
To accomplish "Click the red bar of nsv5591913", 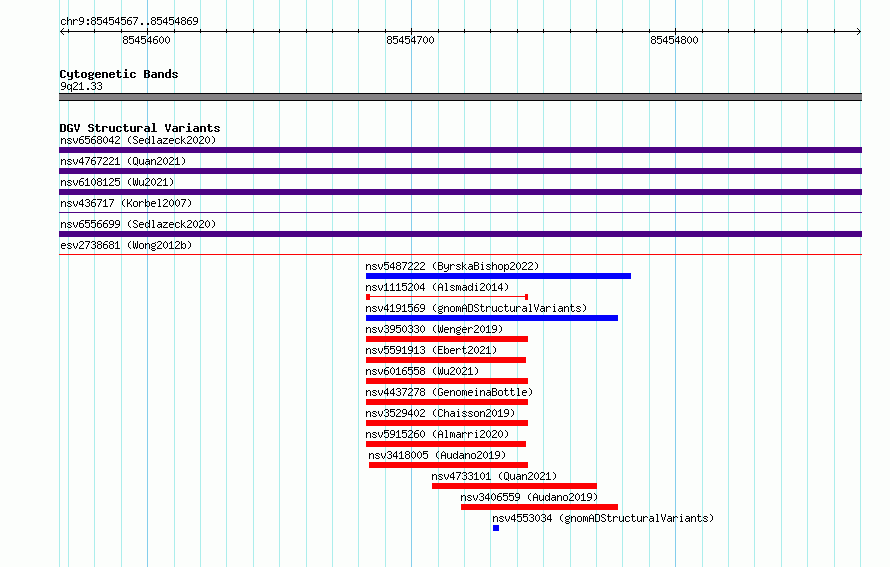I will pos(446,360).
